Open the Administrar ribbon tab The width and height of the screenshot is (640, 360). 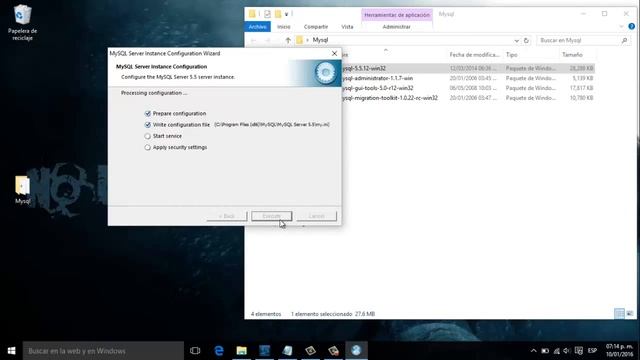(396, 27)
